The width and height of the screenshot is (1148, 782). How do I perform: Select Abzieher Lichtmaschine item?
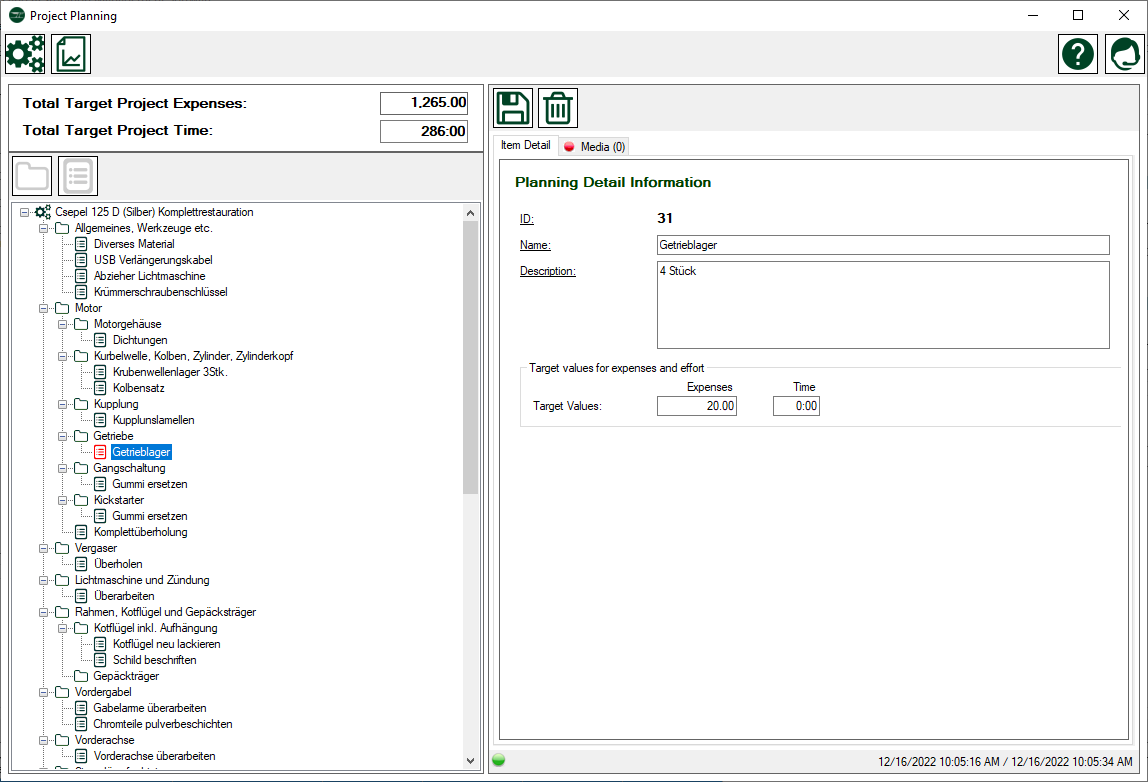[149, 276]
